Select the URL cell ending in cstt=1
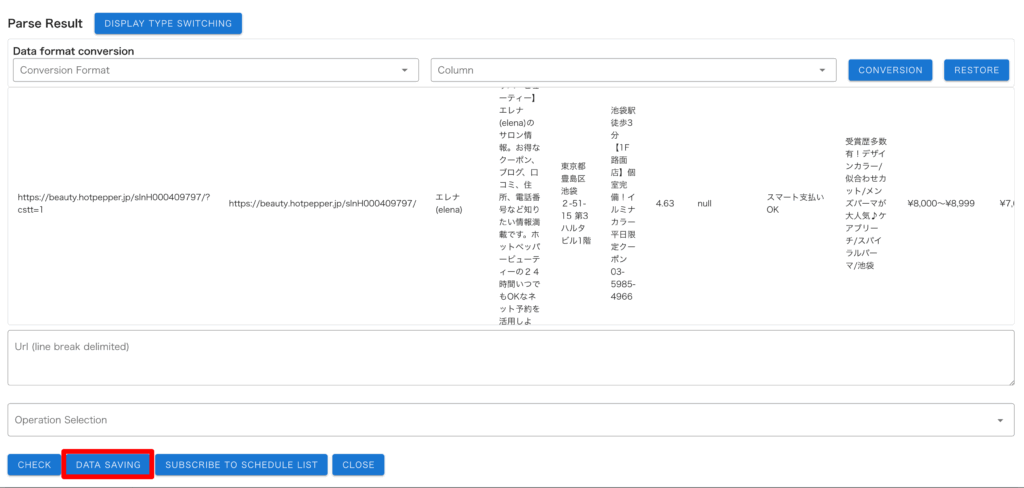This screenshot has width=1024, height=488. coord(114,203)
